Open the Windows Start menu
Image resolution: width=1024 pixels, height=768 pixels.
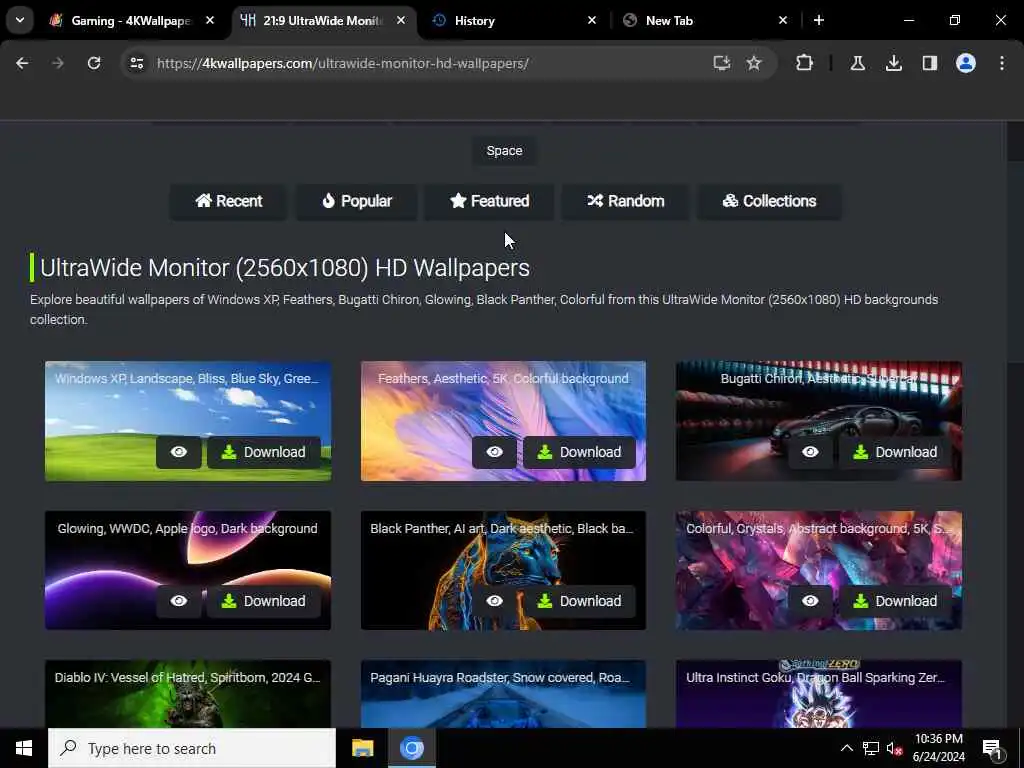24,748
